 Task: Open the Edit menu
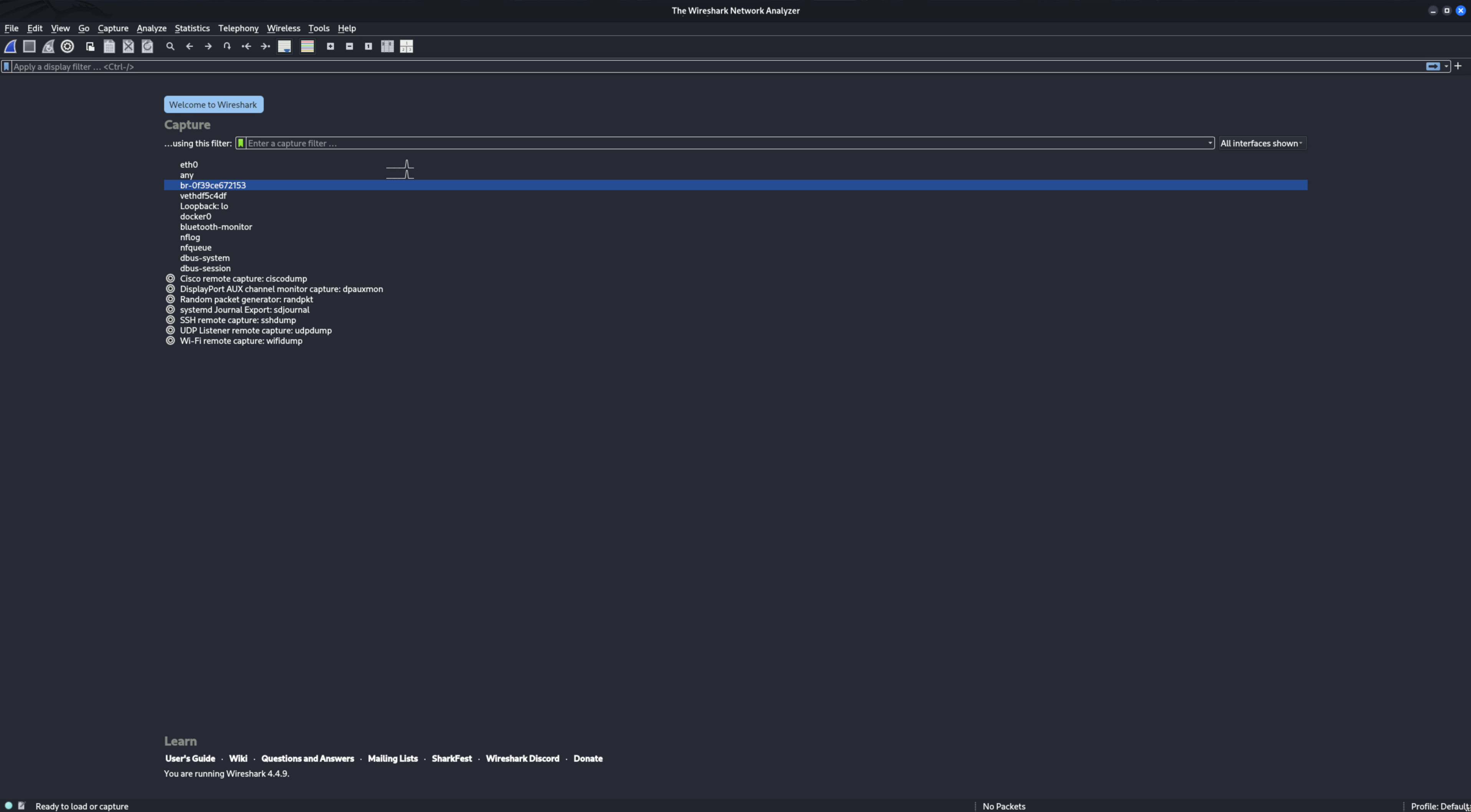point(35,28)
